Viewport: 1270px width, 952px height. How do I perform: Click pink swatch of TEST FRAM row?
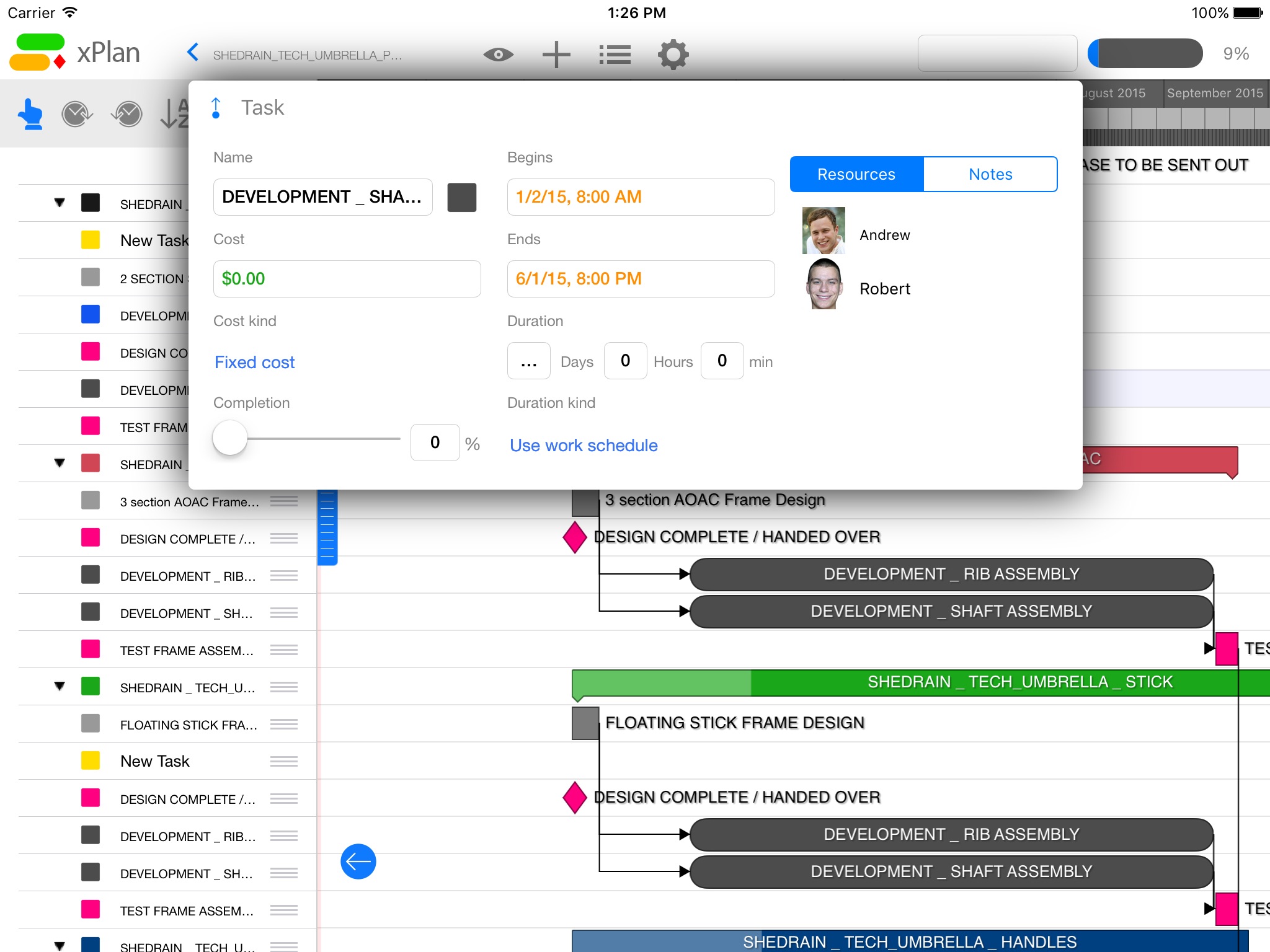click(91, 426)
